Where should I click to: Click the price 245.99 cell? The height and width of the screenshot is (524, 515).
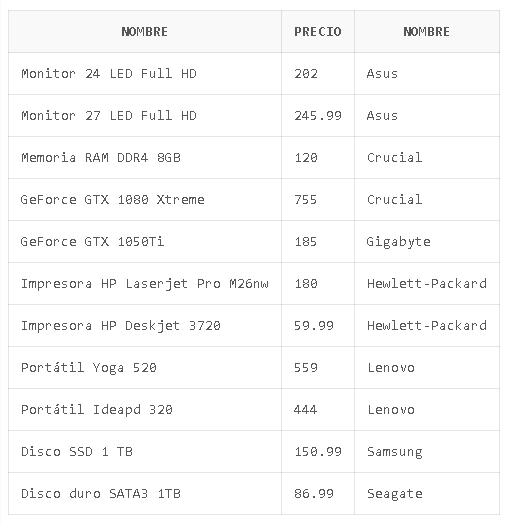318,116
